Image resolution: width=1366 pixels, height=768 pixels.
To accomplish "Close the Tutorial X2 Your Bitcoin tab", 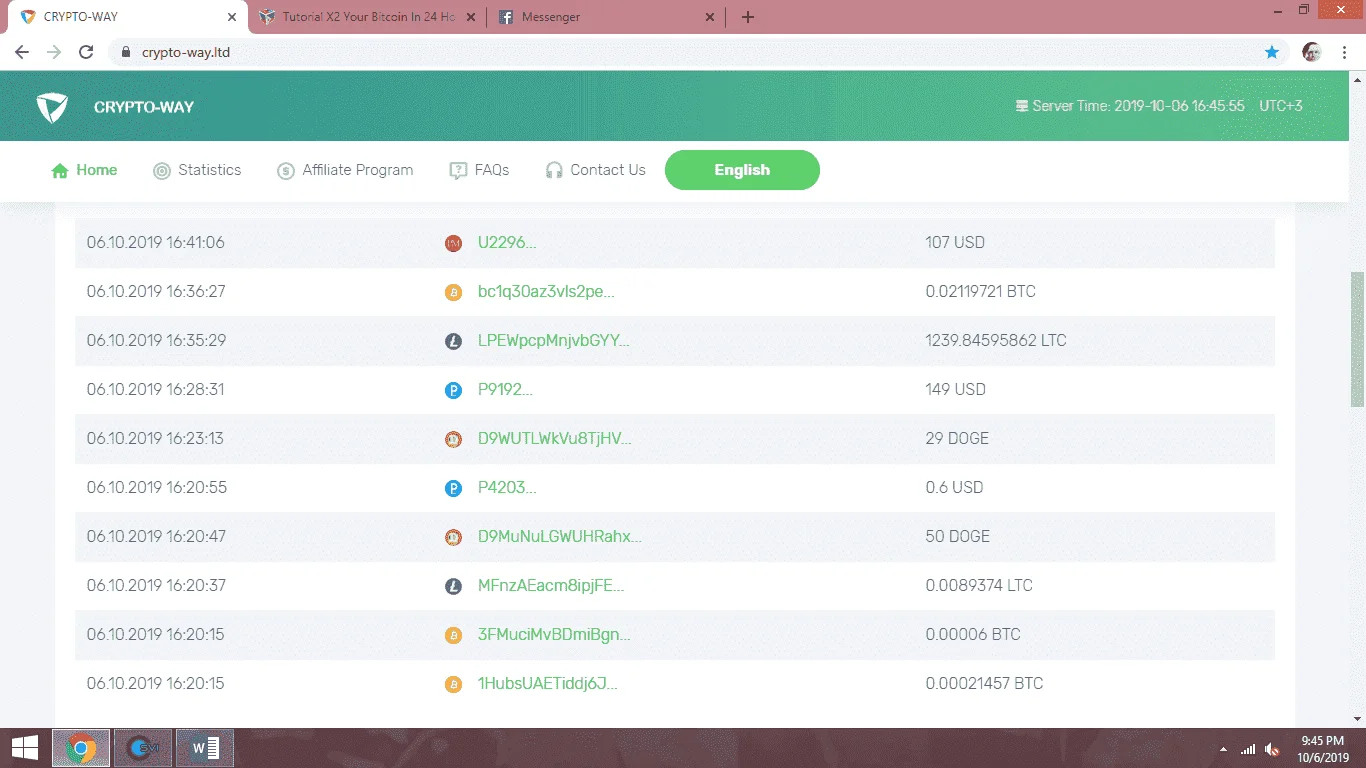I will point(472,17).
